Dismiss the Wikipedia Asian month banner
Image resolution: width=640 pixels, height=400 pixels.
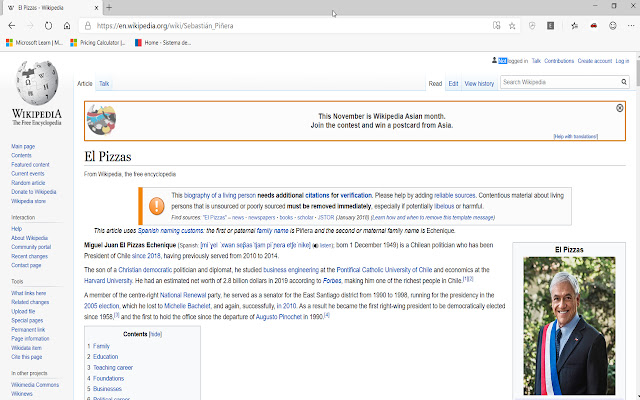620,108
